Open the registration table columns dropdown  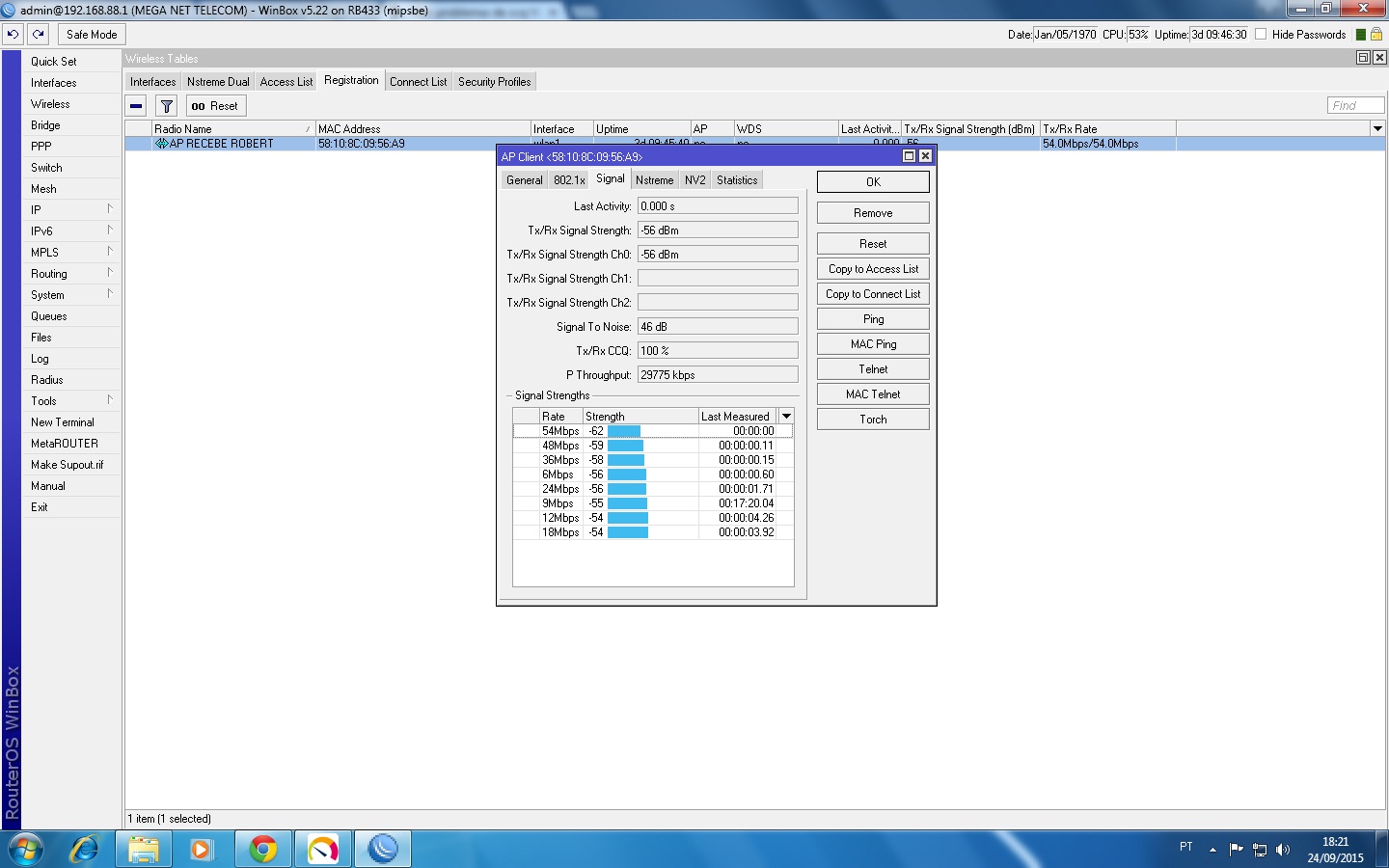click(1377, 128)
